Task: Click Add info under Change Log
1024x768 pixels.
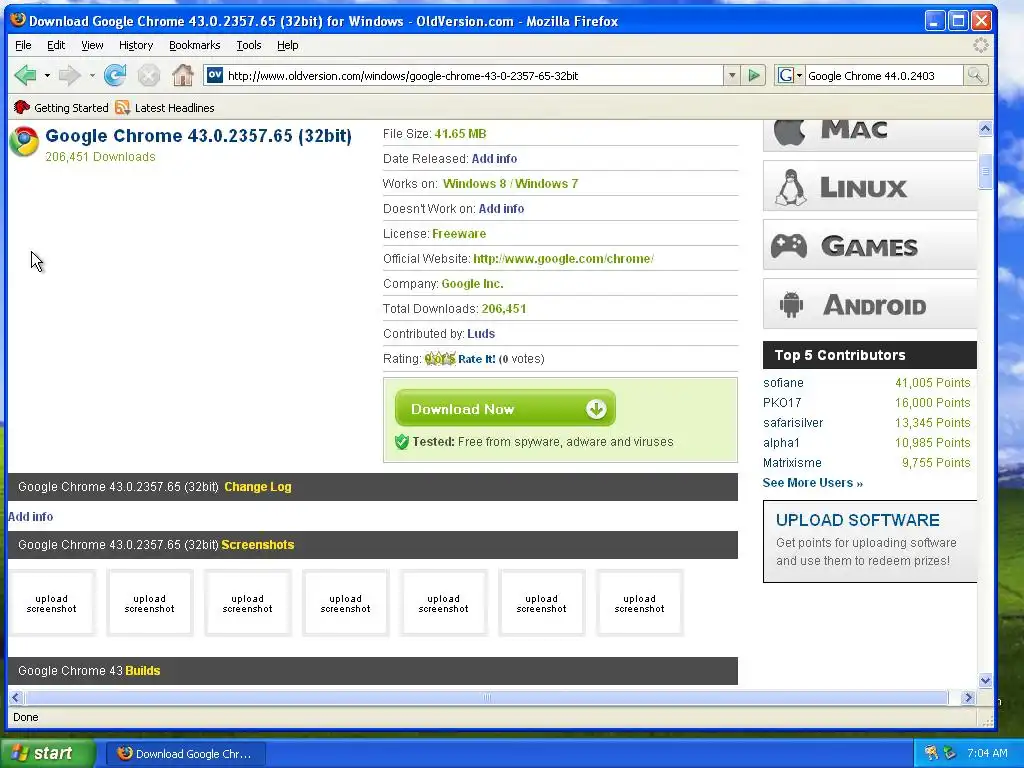Action: tap(31, 517)
